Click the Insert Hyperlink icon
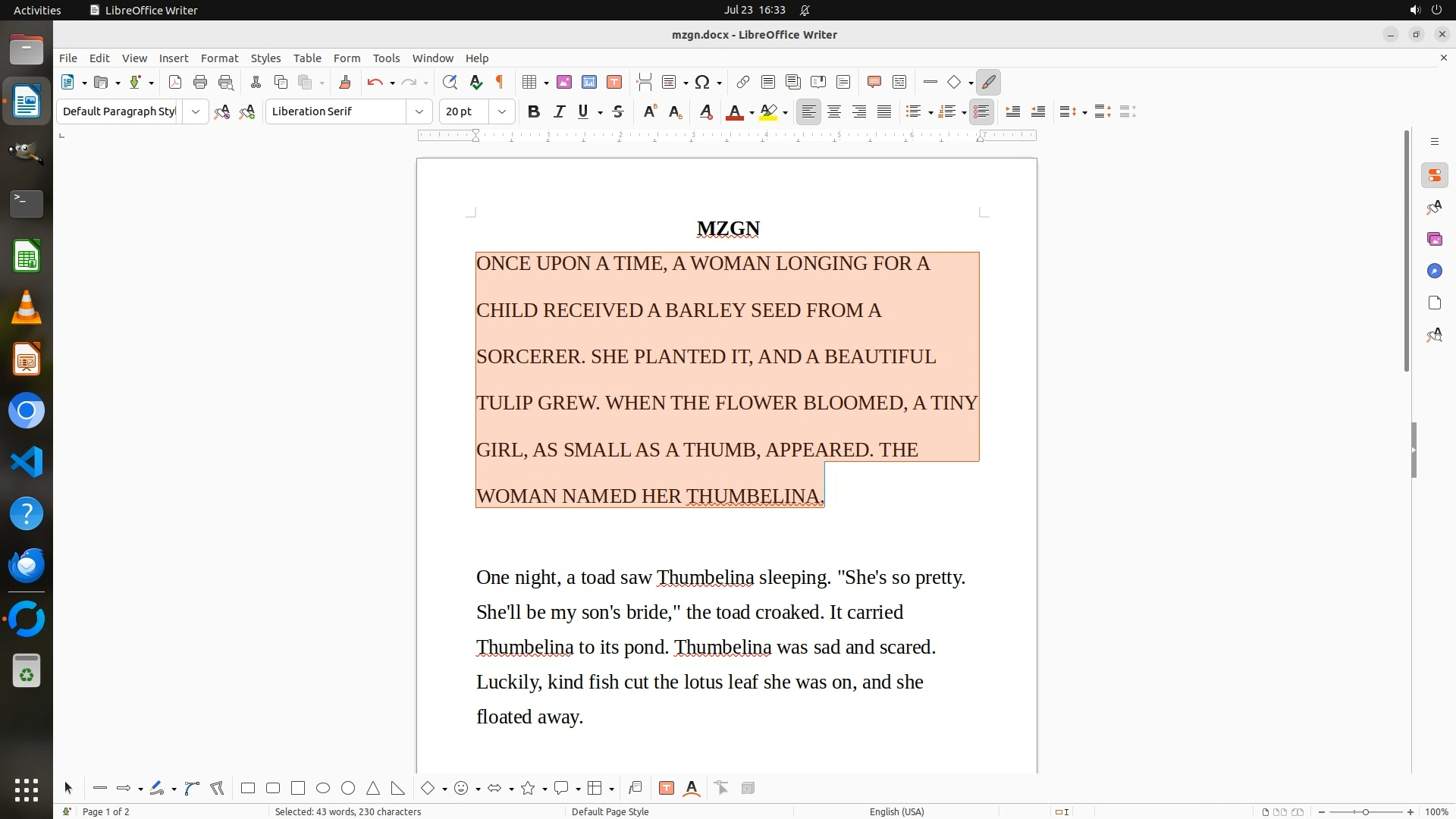 click(x=743, y=82)
